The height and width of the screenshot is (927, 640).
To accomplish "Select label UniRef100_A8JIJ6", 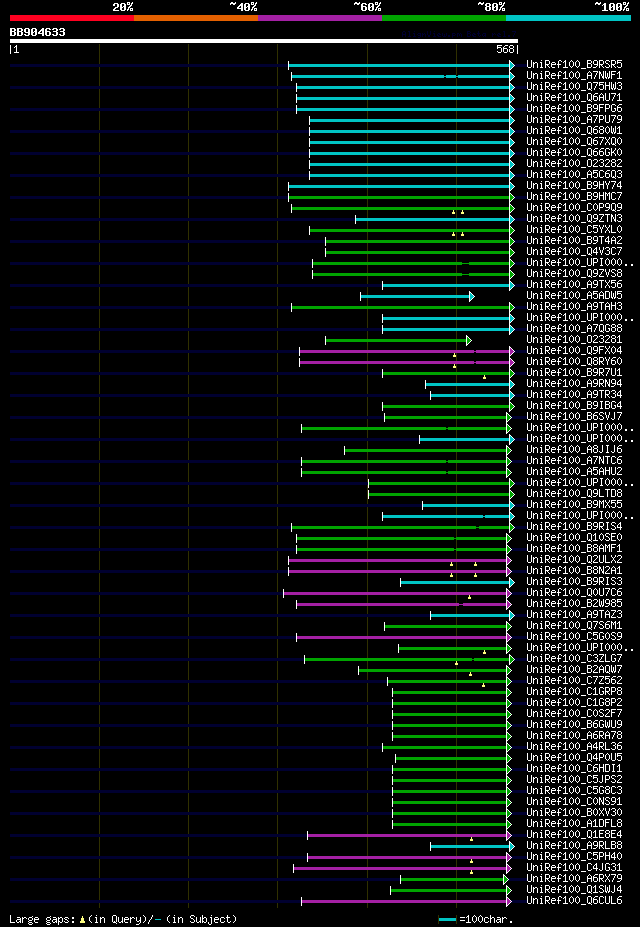I will pyautogui.click(x=574, y=449).
